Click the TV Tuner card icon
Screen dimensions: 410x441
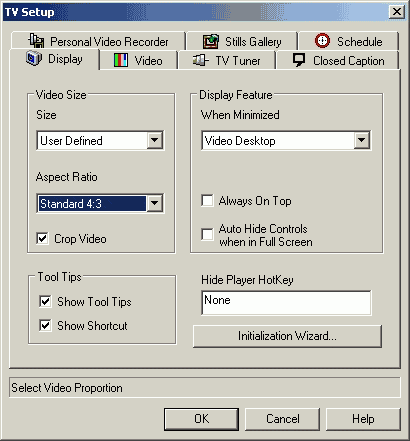coord(201,61)
